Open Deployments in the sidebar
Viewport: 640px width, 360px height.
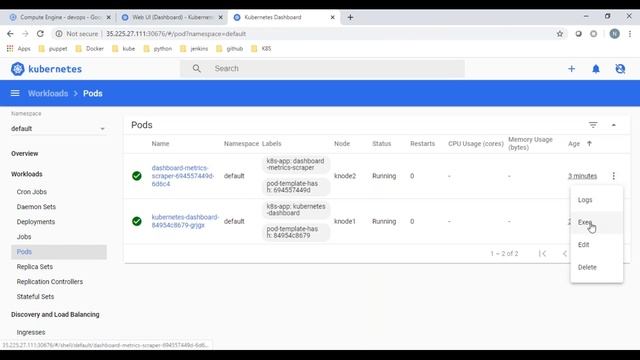pos(36,222)
